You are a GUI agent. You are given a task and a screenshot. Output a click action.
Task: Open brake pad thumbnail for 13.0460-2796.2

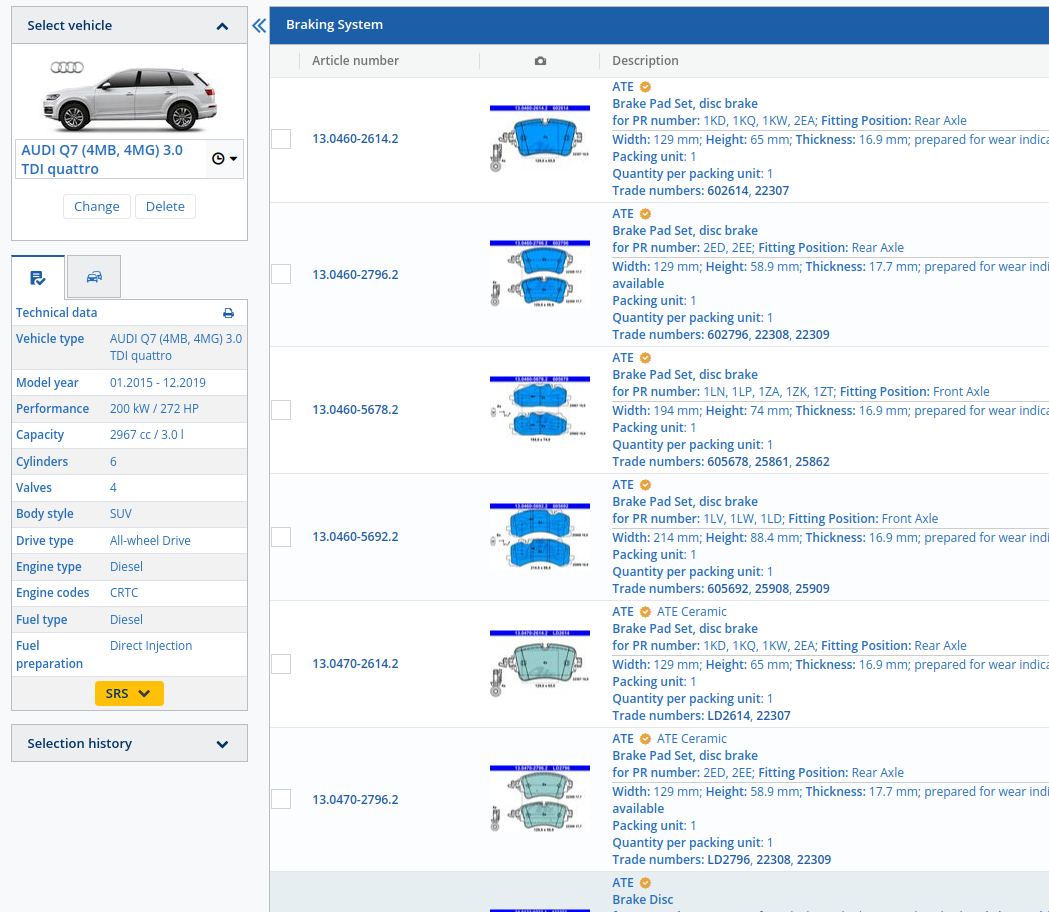tap(539, 274)
